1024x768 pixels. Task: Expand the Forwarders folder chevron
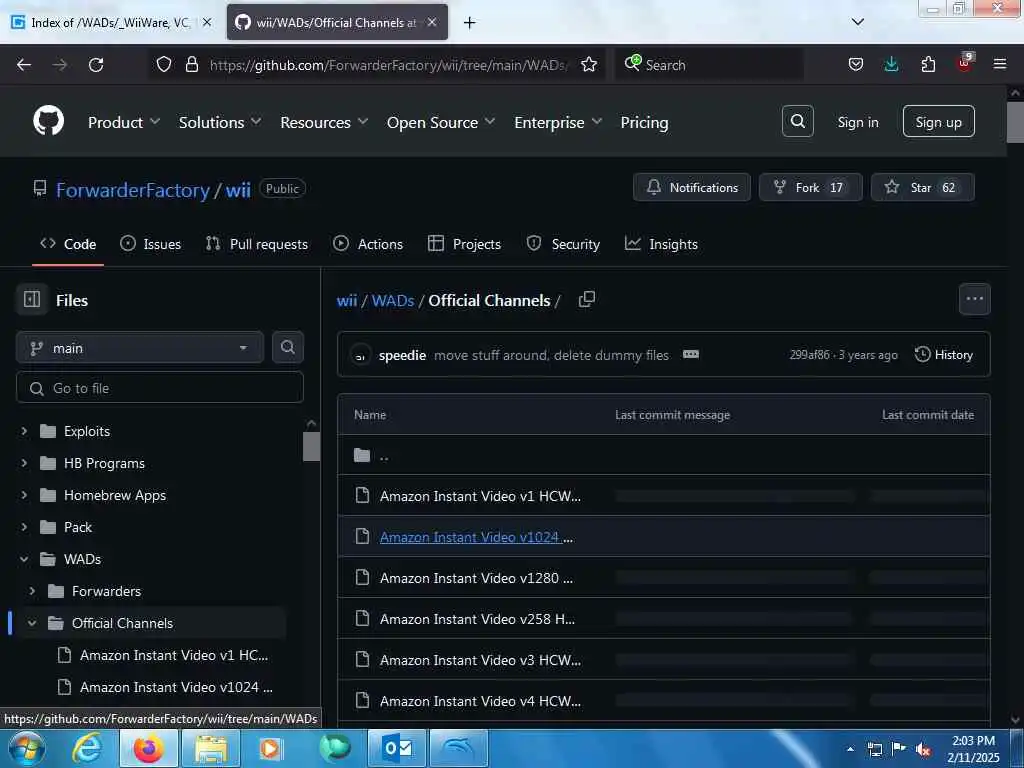[32, 591]
